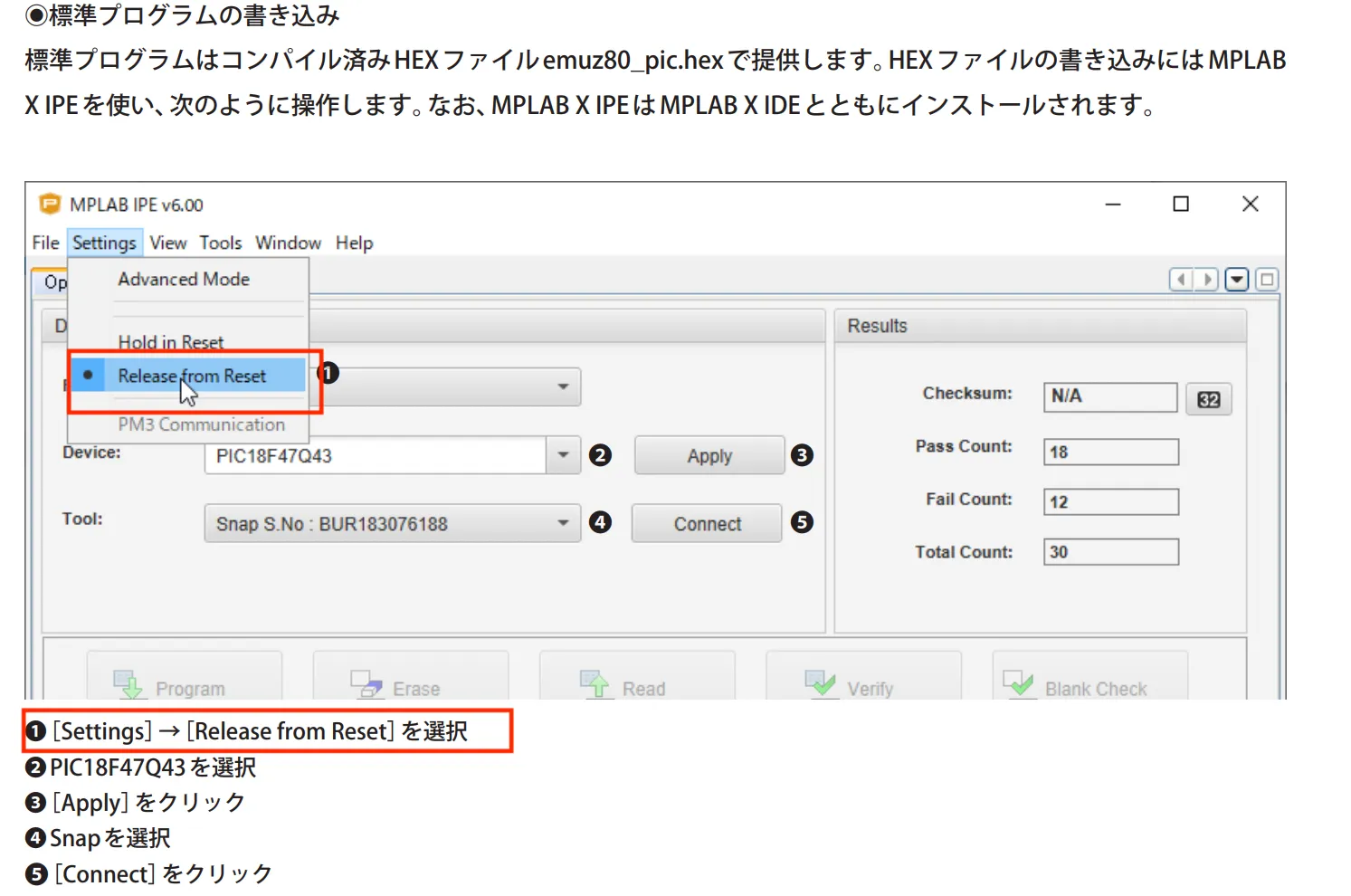
Task: Click the Blank Check button
Action: pos(1089,675)
